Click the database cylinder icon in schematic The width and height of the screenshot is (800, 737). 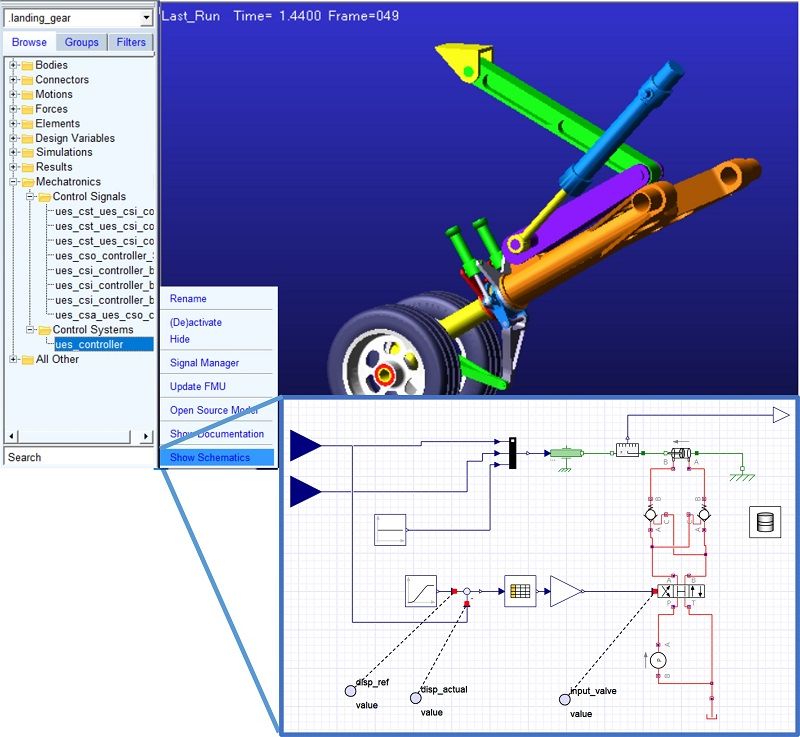[x=765, y=522]
